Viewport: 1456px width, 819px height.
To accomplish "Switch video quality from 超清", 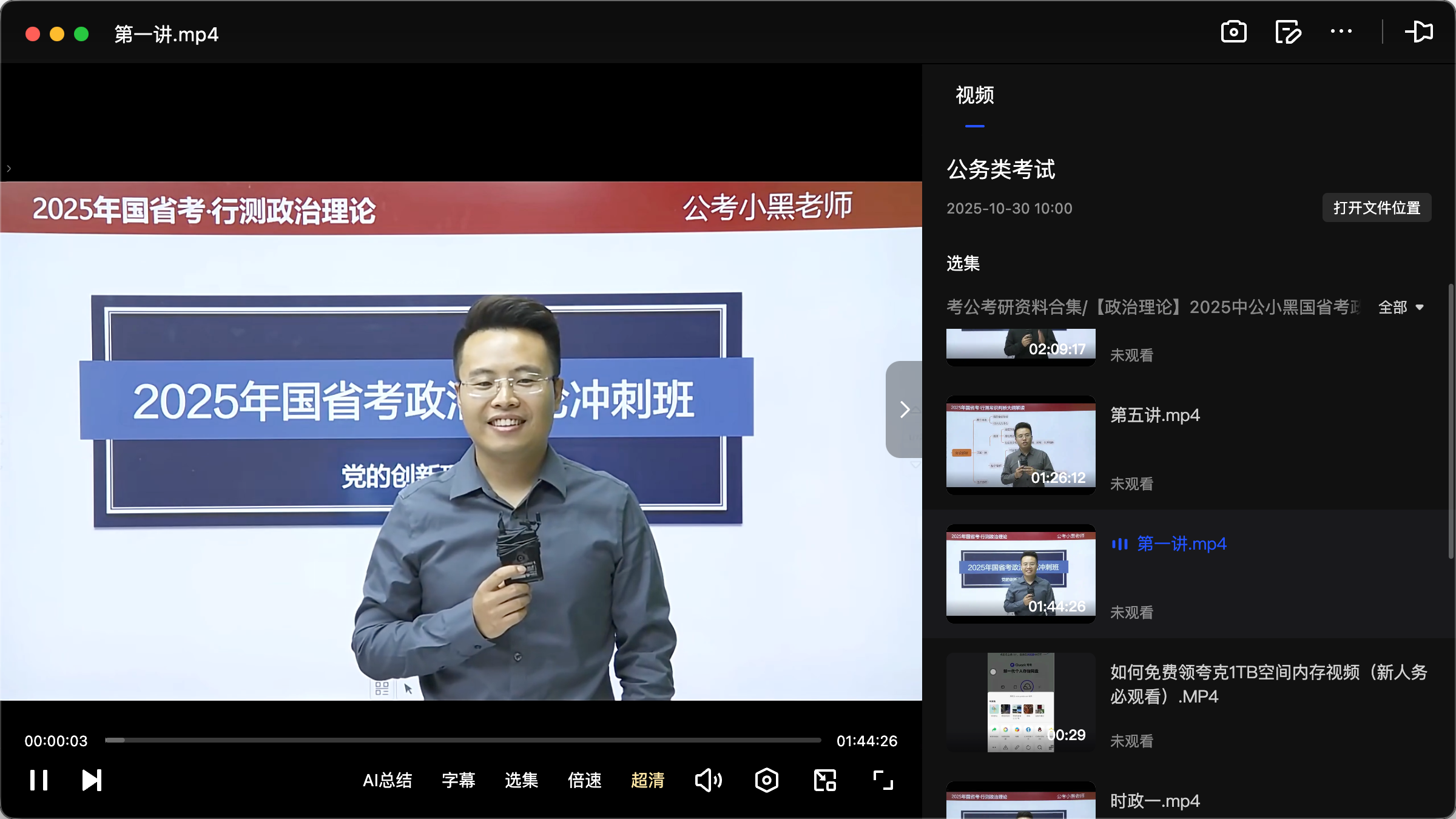I will click(648, 781).
